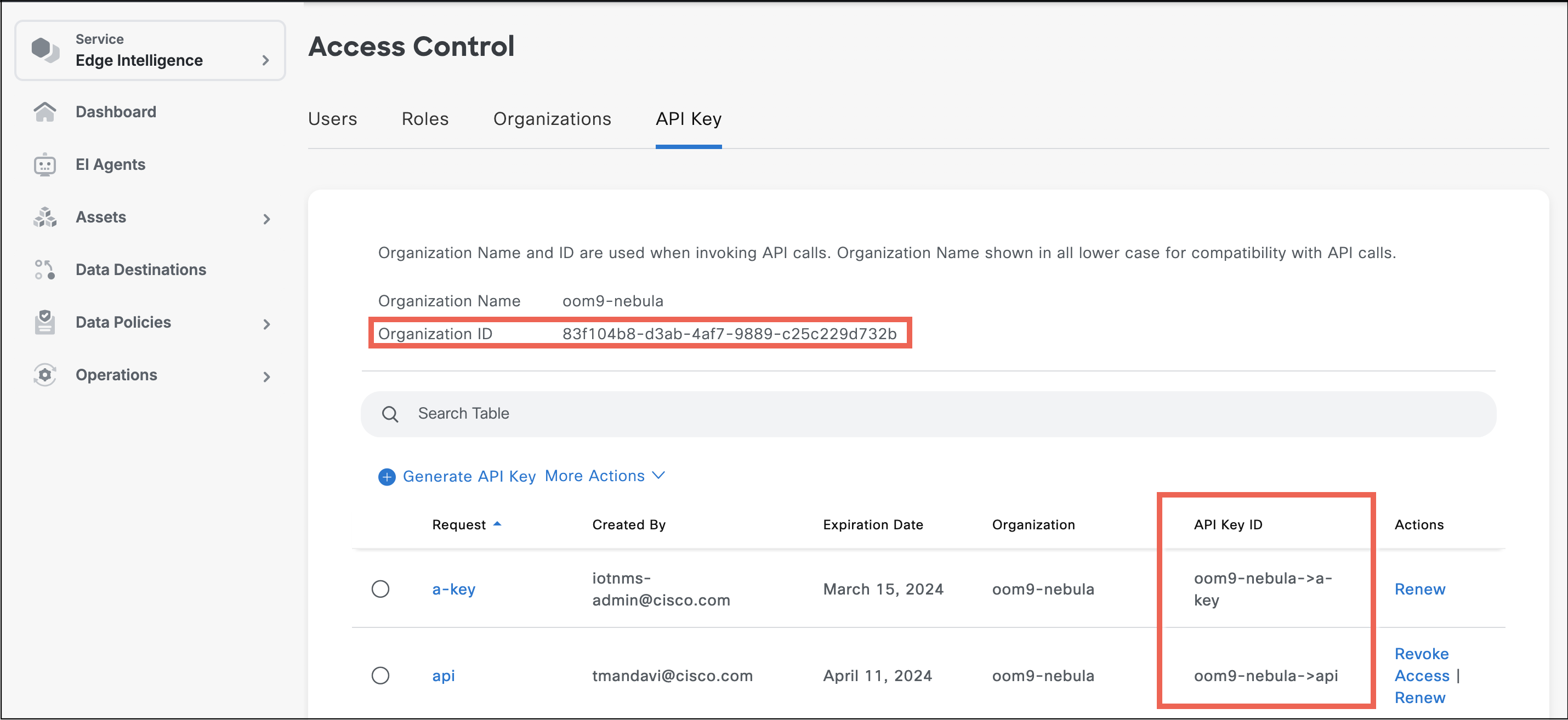
Task: Click Generate API Key link
Action: coord(469,476)
